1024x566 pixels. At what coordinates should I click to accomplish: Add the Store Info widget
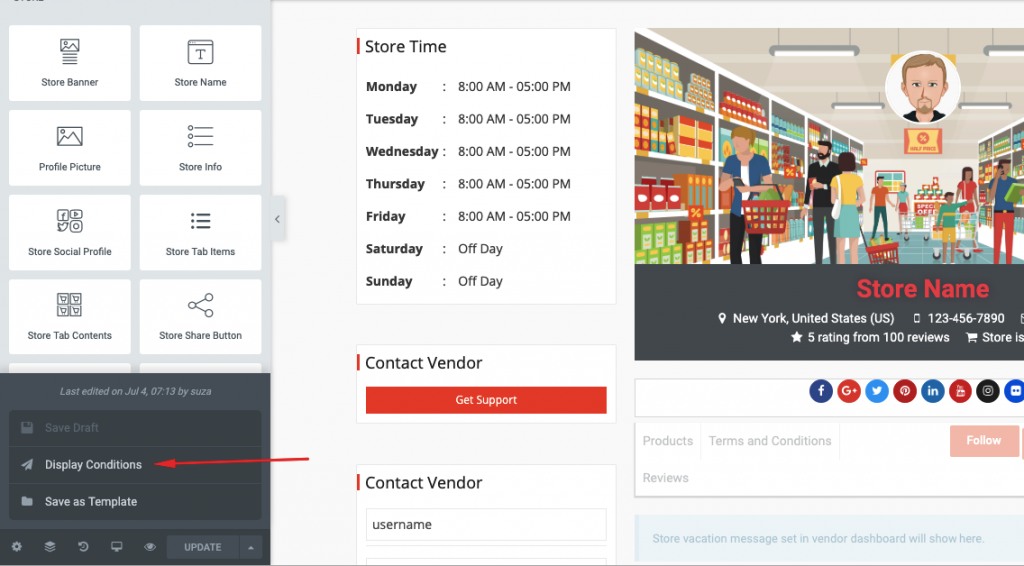[x=200, y=148]
